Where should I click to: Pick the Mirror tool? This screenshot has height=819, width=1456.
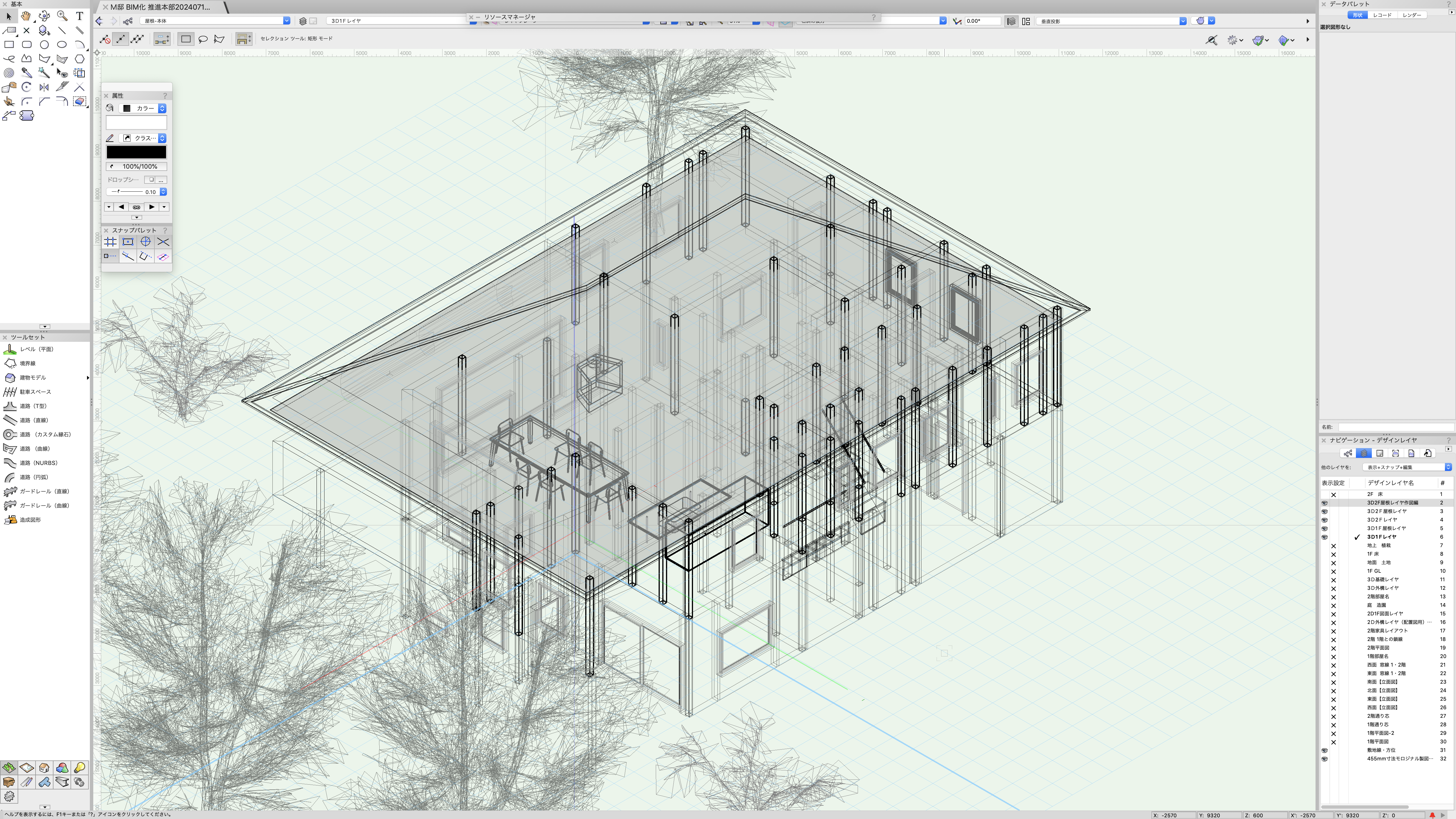[x=44, y=87]
